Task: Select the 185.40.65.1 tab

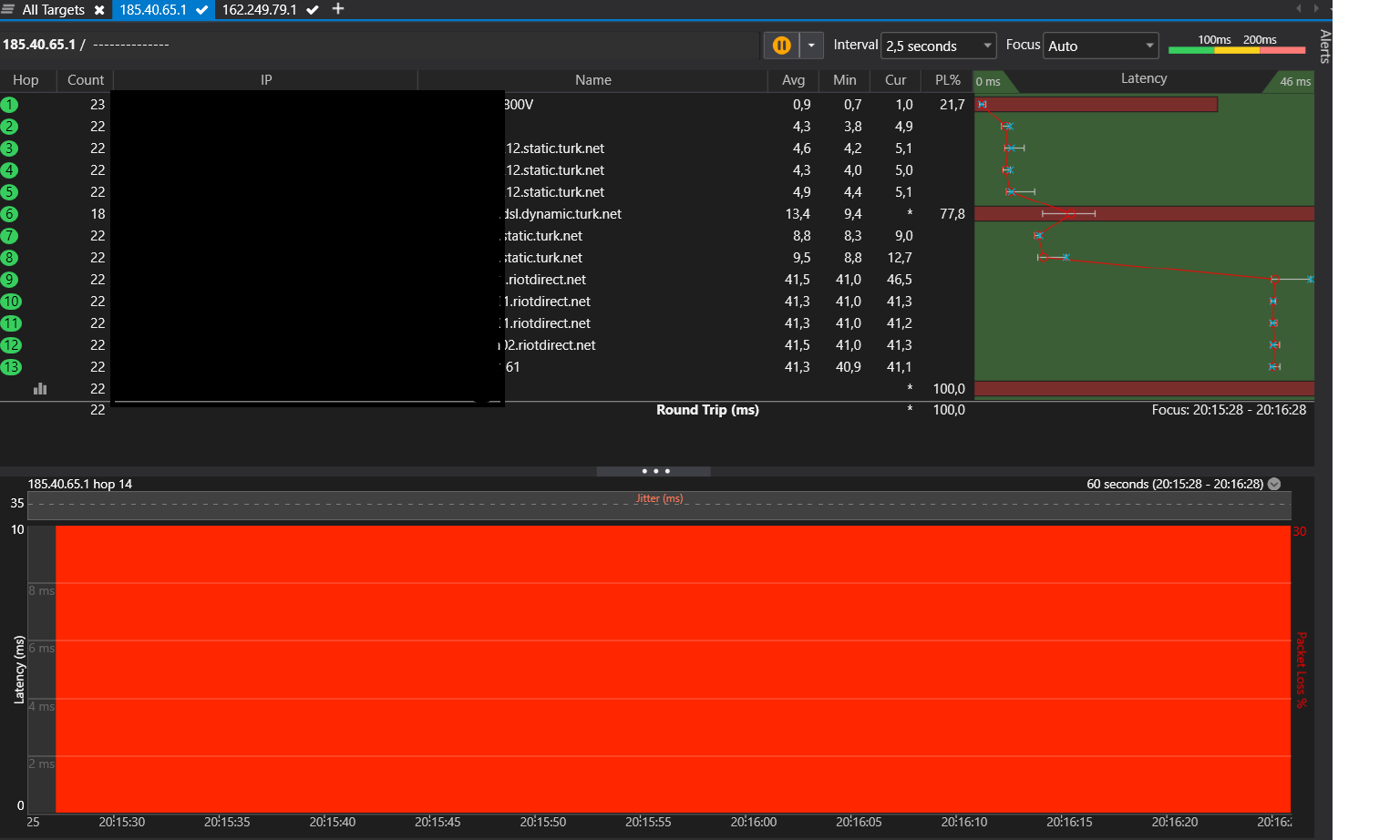Action: [x=153, y=10]
